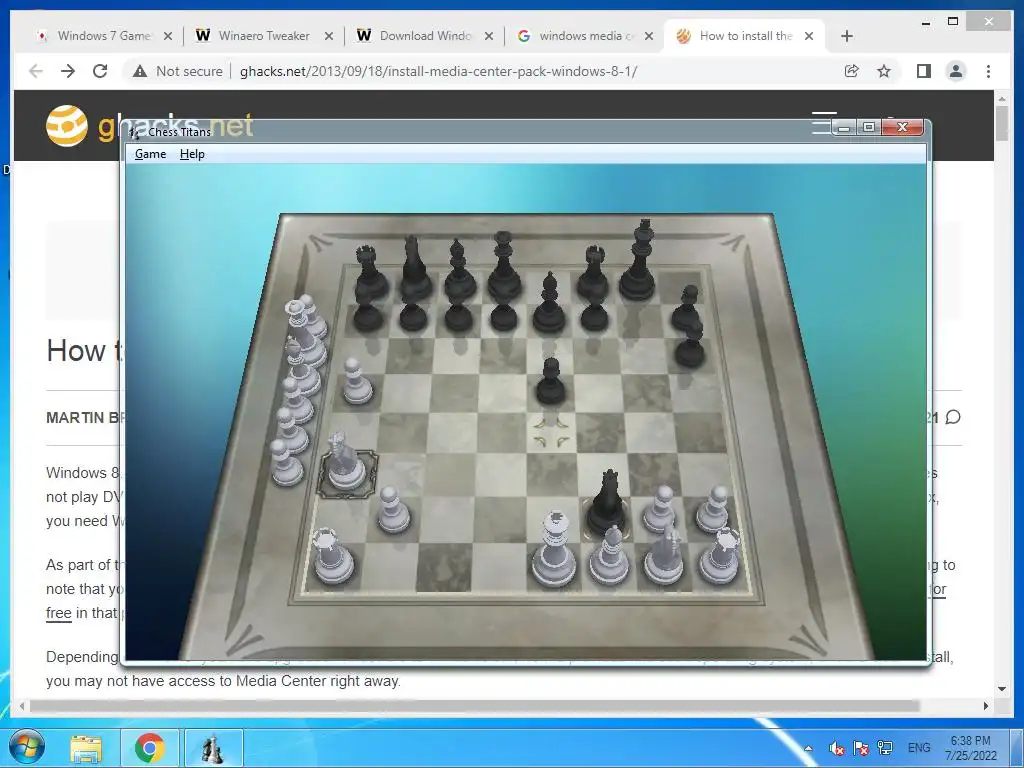Close the Winaero Tweaker tab
The height and width of the screenshot is (768, 1024).
(x=328, y=36)
